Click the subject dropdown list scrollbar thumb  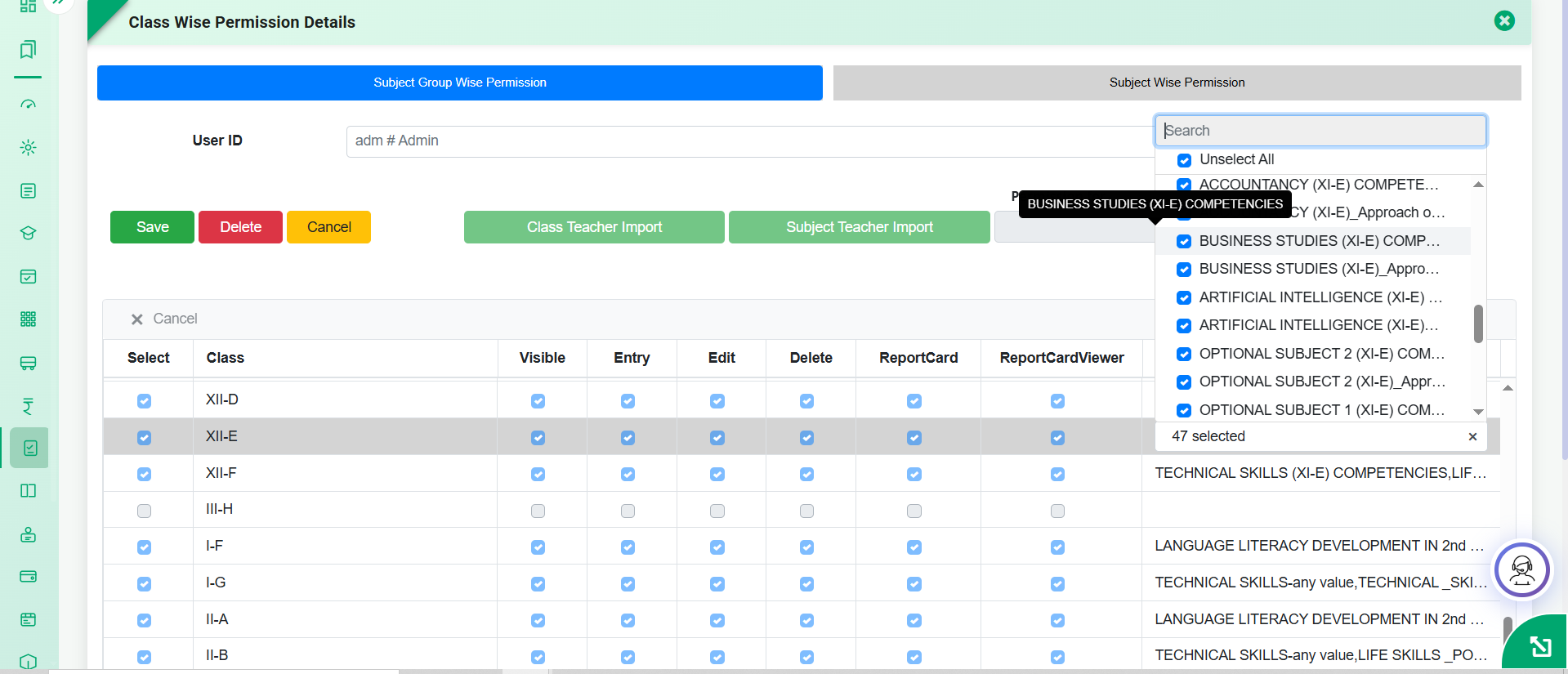coord(1478,324)
